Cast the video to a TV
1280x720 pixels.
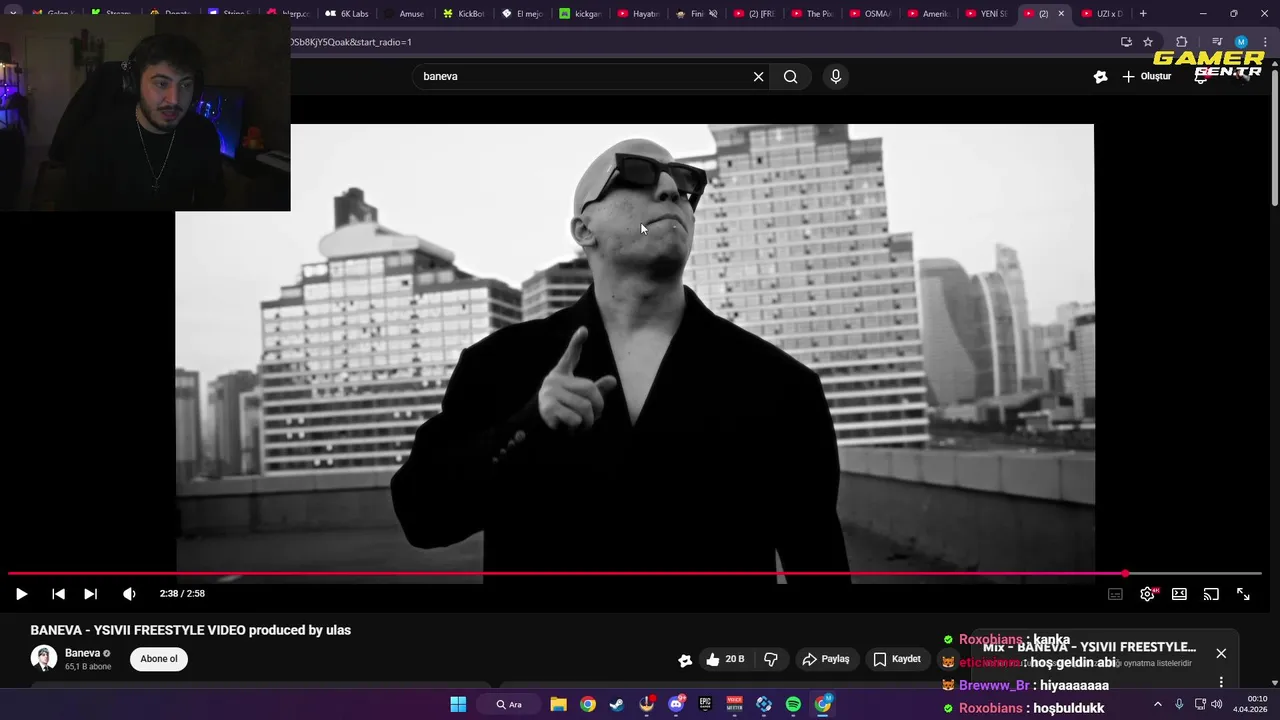1211,594
